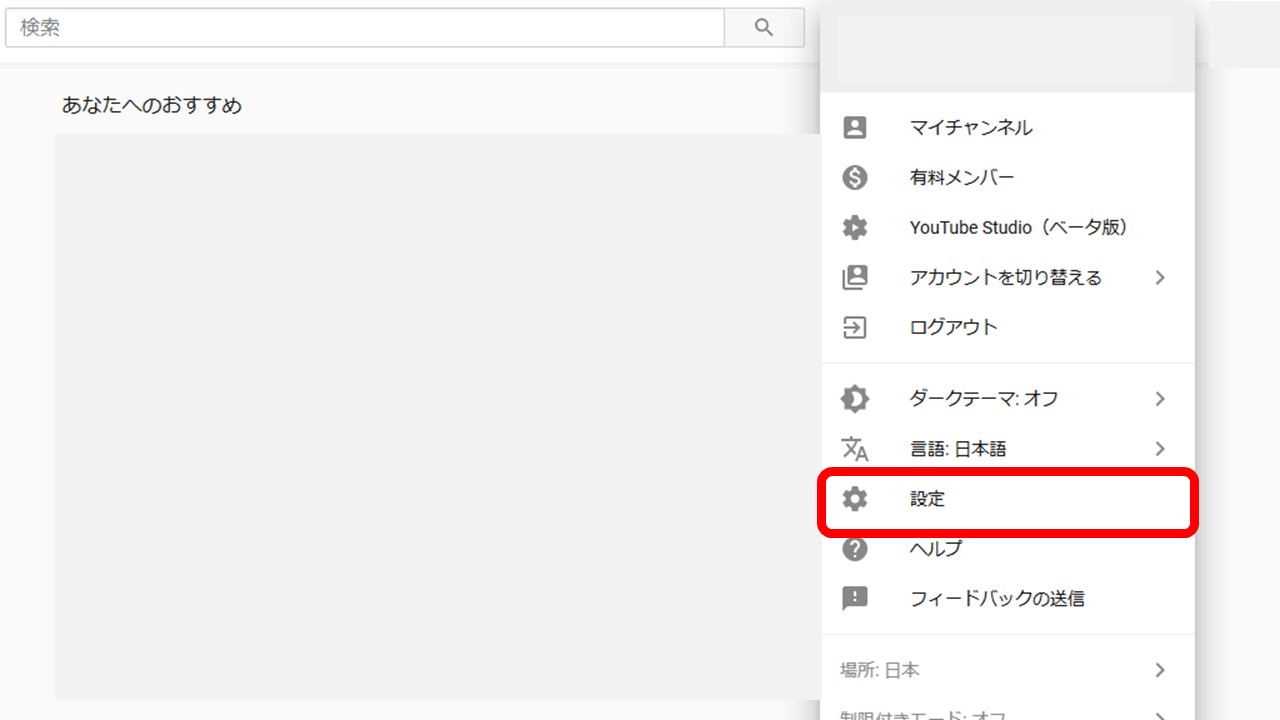Screen dimensions: 1280x720
Task: Expand アカウントを切り替える submenu chevron
Action: 1160,278
